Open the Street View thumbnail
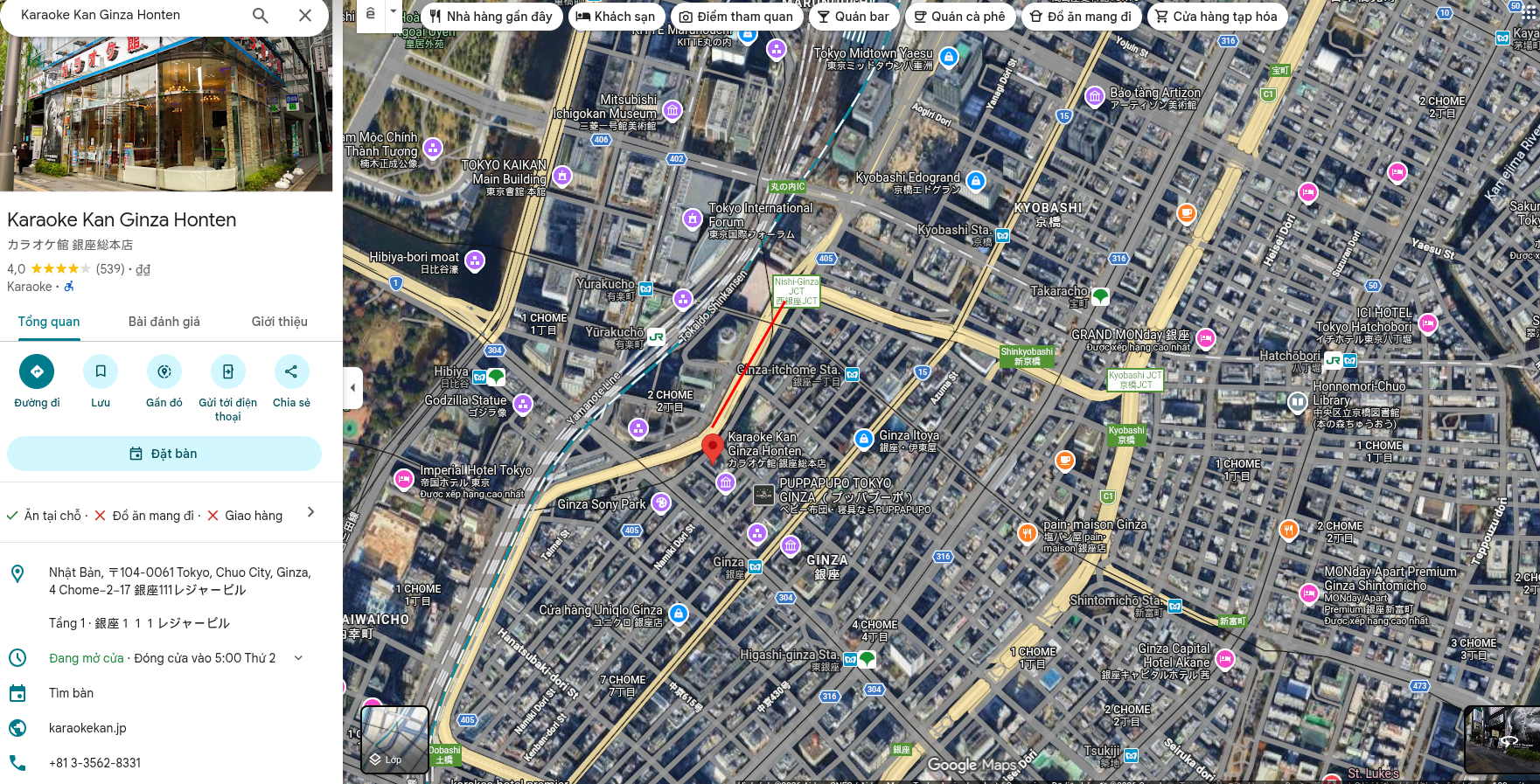1540x784 pixels. (1502, 739)
